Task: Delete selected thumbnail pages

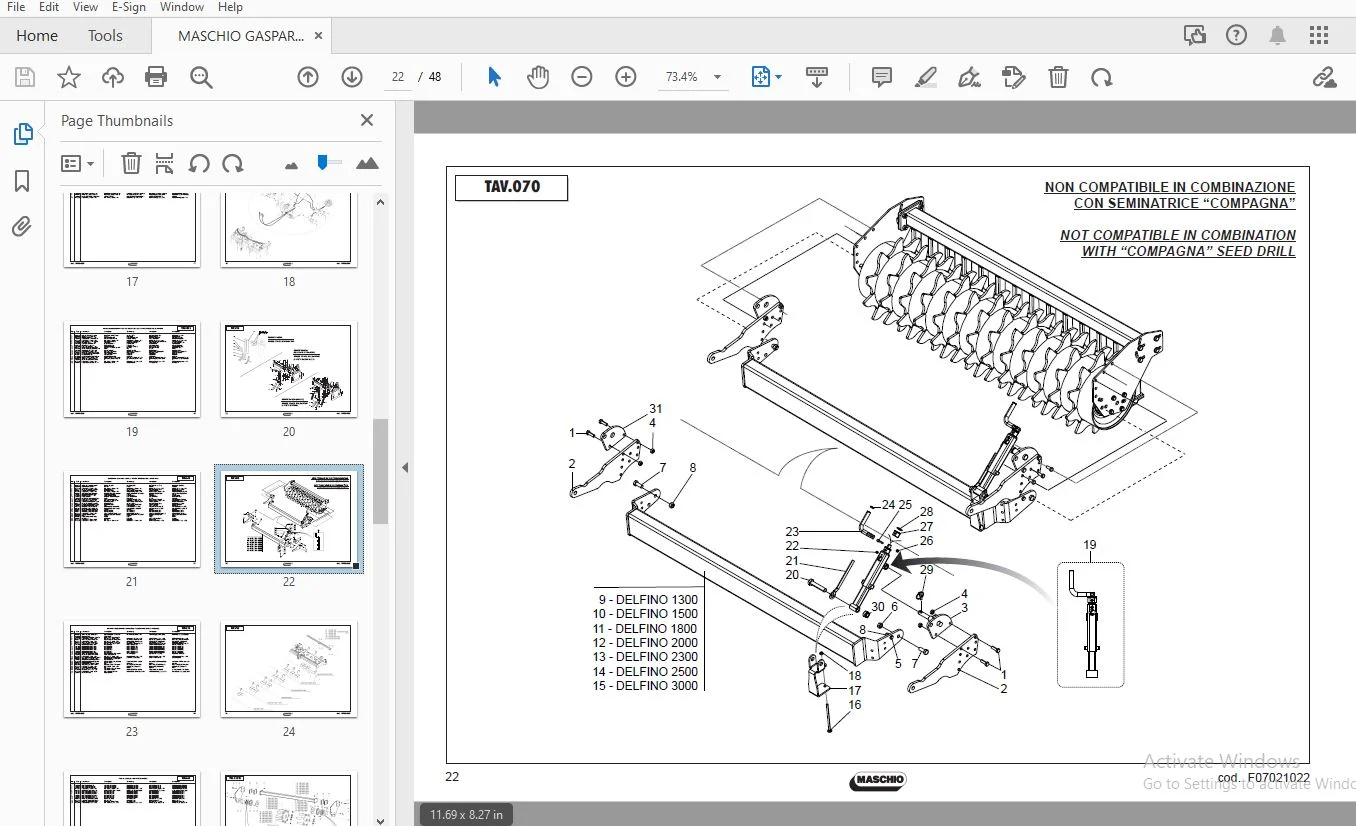Action: pyautogui.click(x=131, y=163)
